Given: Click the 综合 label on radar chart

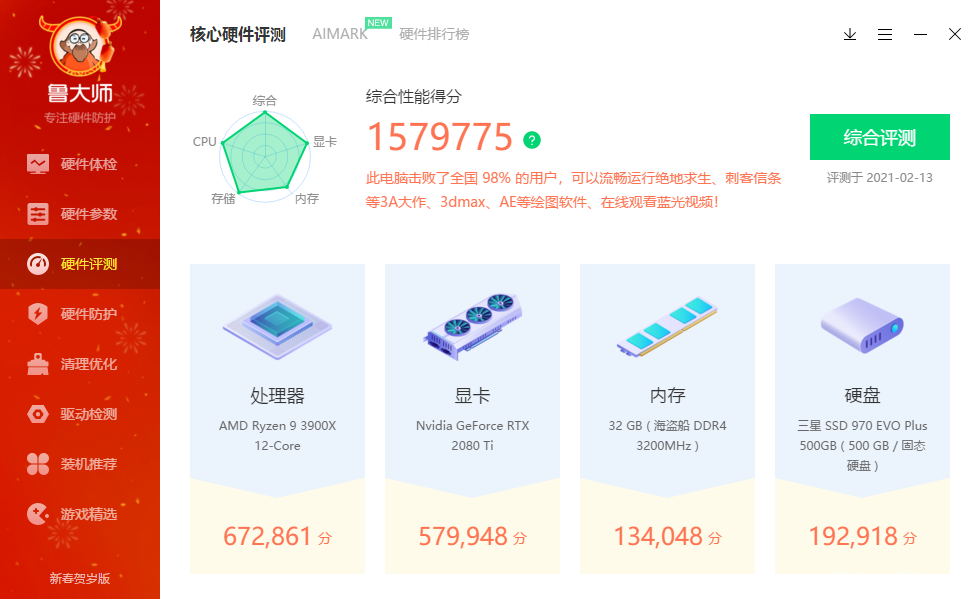Looking at the screenshot, I should click(265, 101).
